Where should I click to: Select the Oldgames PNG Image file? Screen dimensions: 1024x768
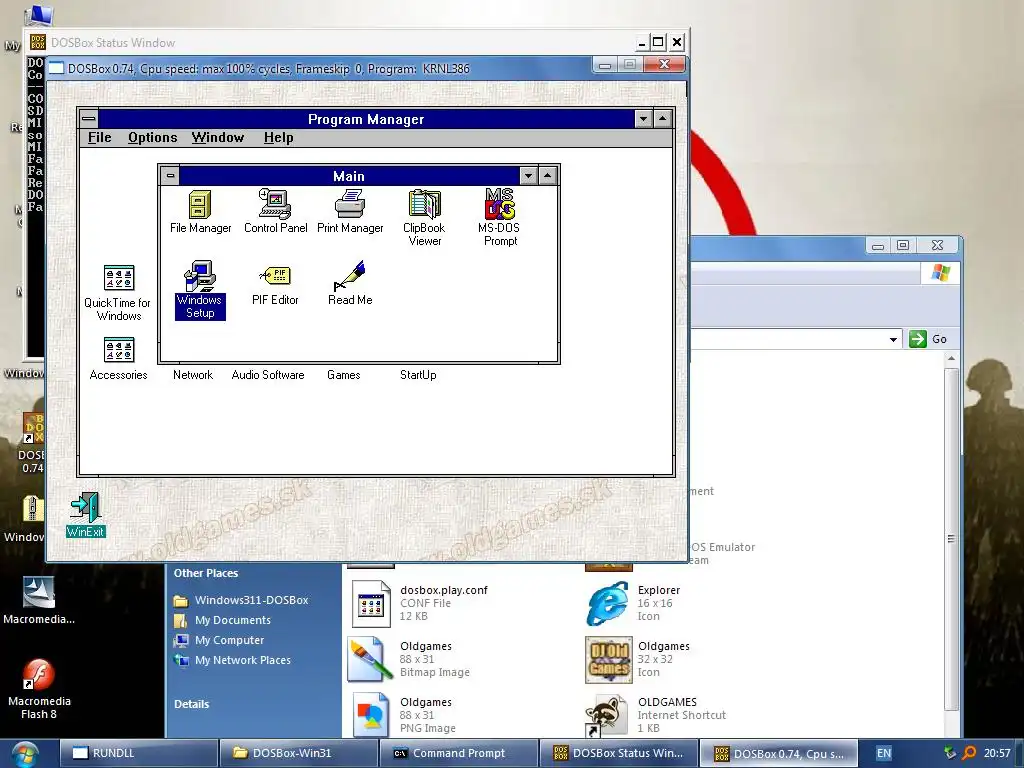tap(405, 714)
